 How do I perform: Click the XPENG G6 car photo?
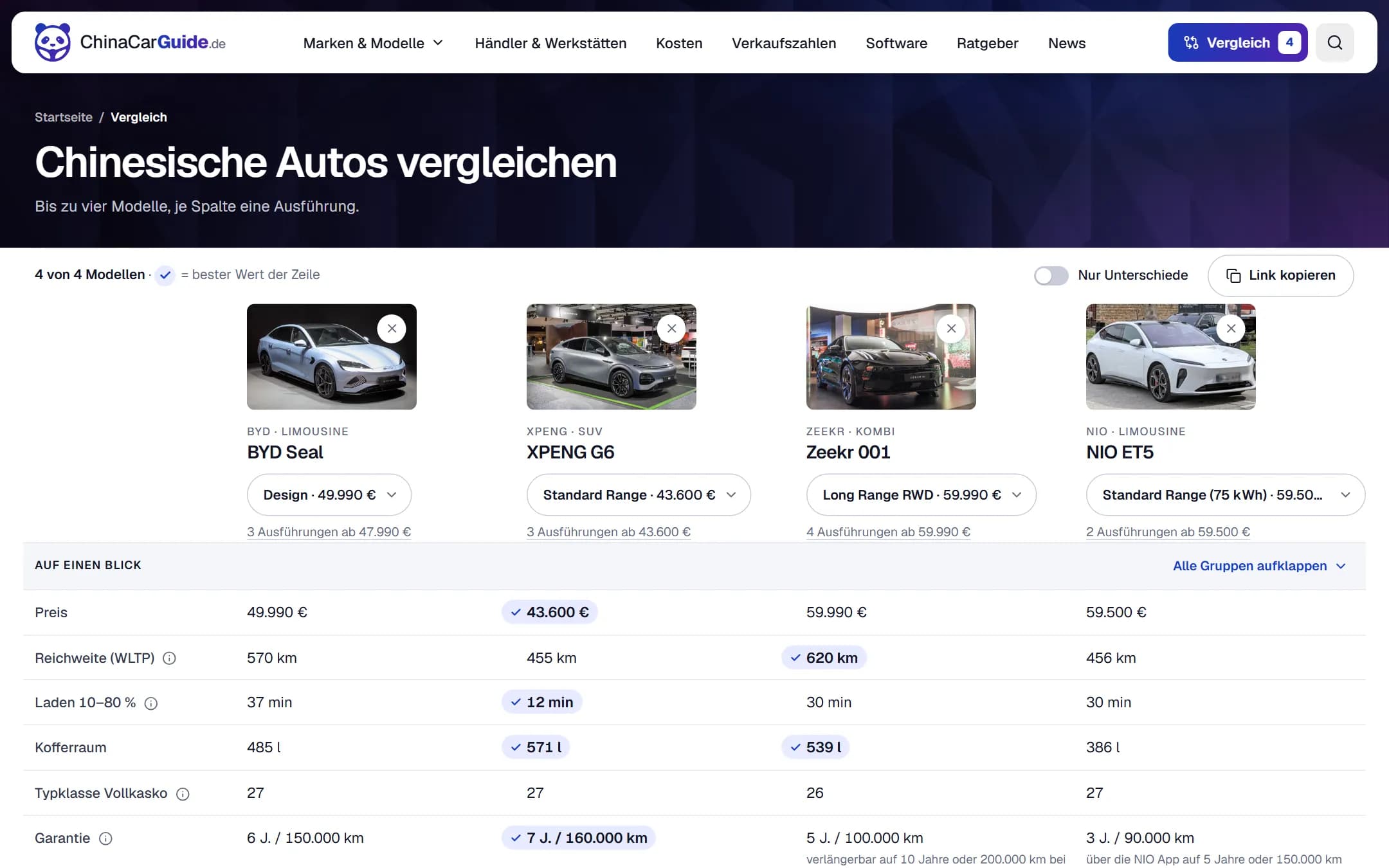click(612, 357)
